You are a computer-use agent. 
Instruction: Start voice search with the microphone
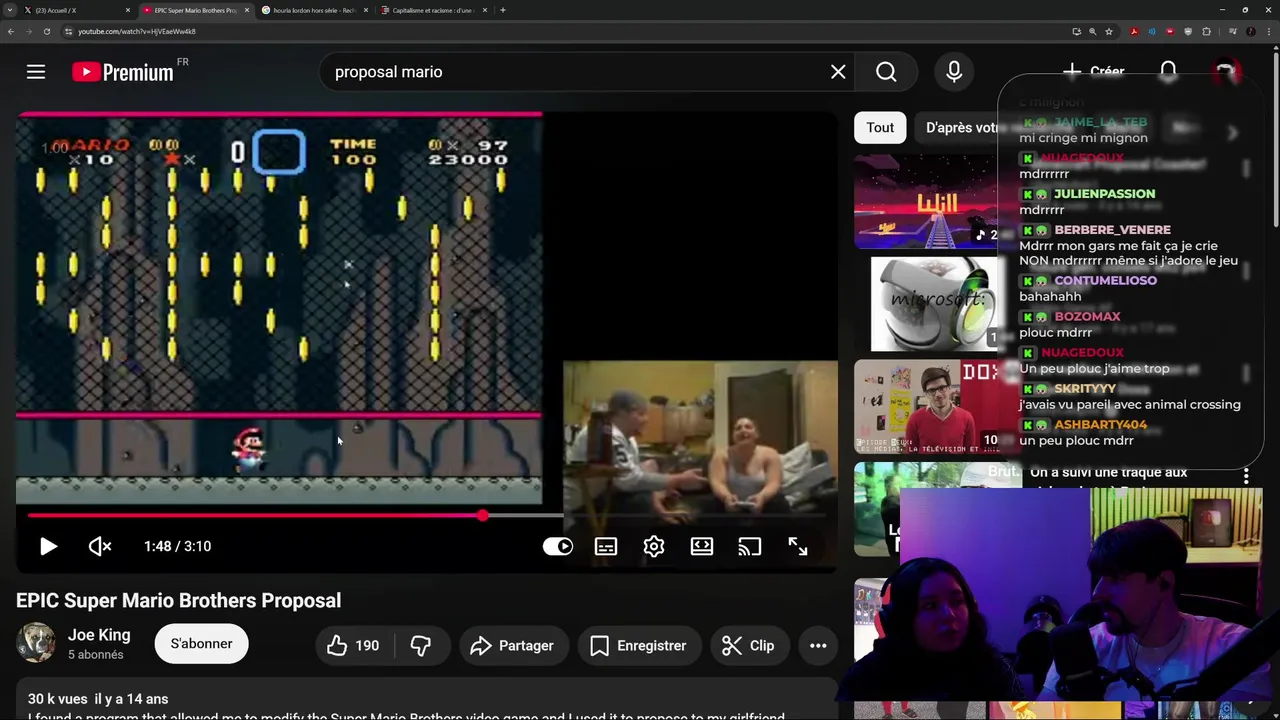point(954,72)
